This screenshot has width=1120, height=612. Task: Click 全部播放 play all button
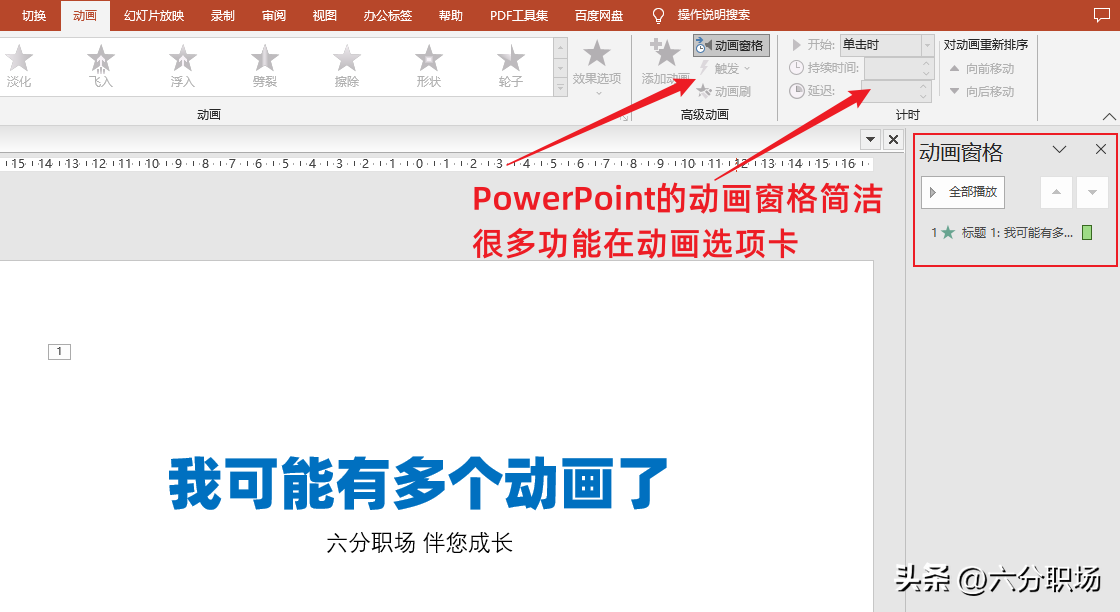click(963, 192)
